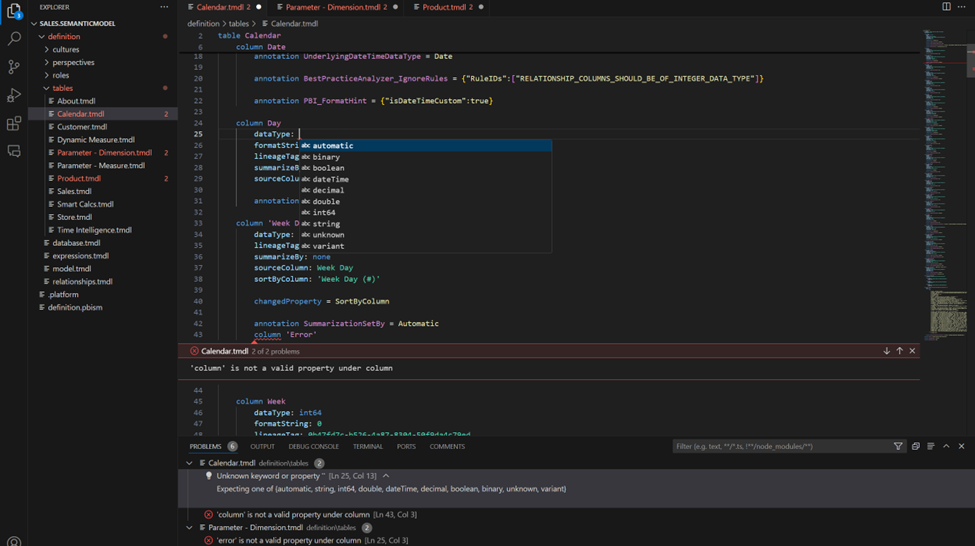The image size is (975, 546).
Task: Go to next problem with down arrow
Action: (886, 351)
